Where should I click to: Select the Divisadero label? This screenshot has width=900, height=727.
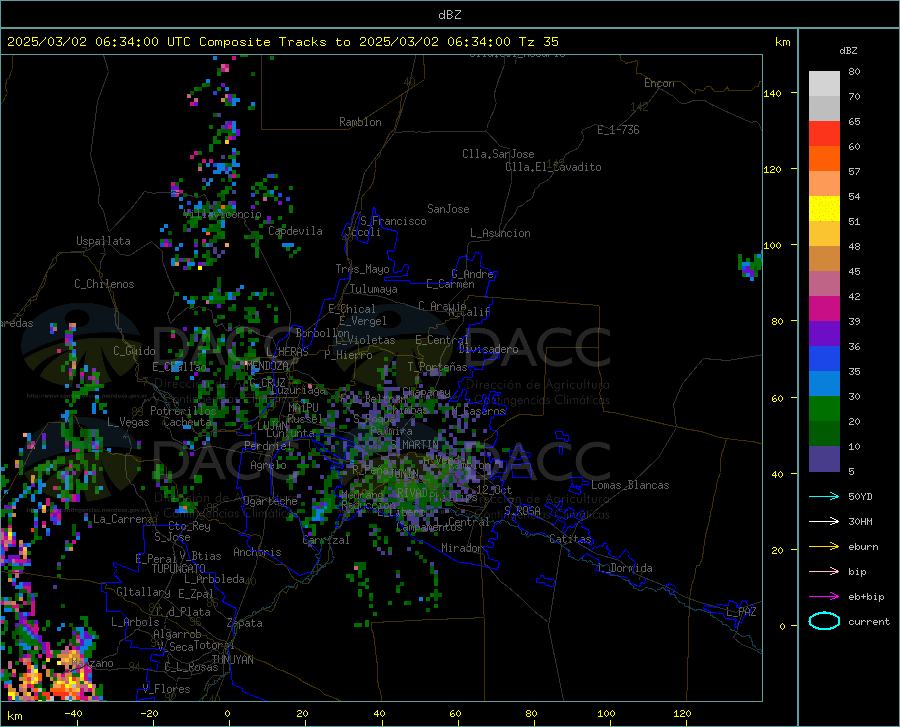(x=488, y=349)
